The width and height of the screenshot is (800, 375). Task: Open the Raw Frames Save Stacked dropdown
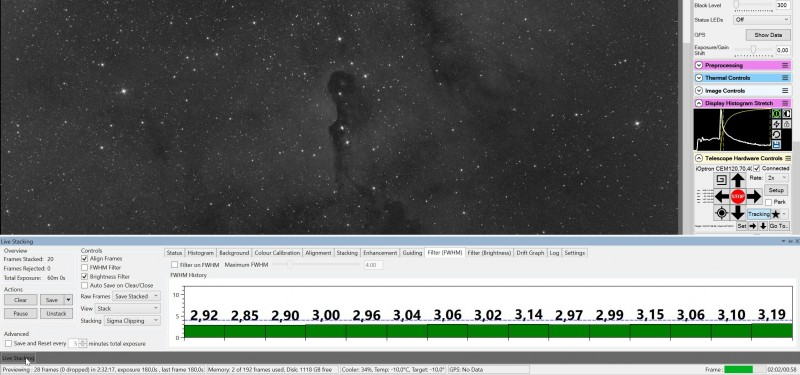(137, 296)
